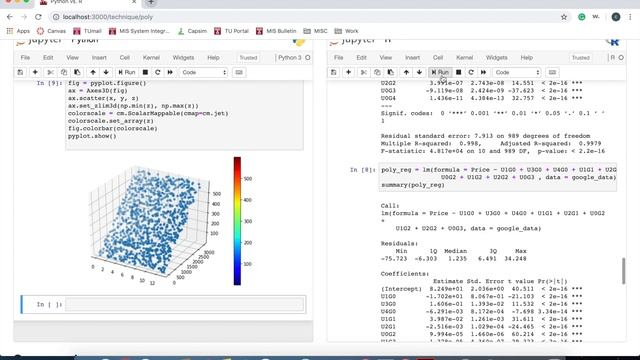Open the TU Portal bookmark
This screenshot has height=360, width=640.
(x=231, y=31)
